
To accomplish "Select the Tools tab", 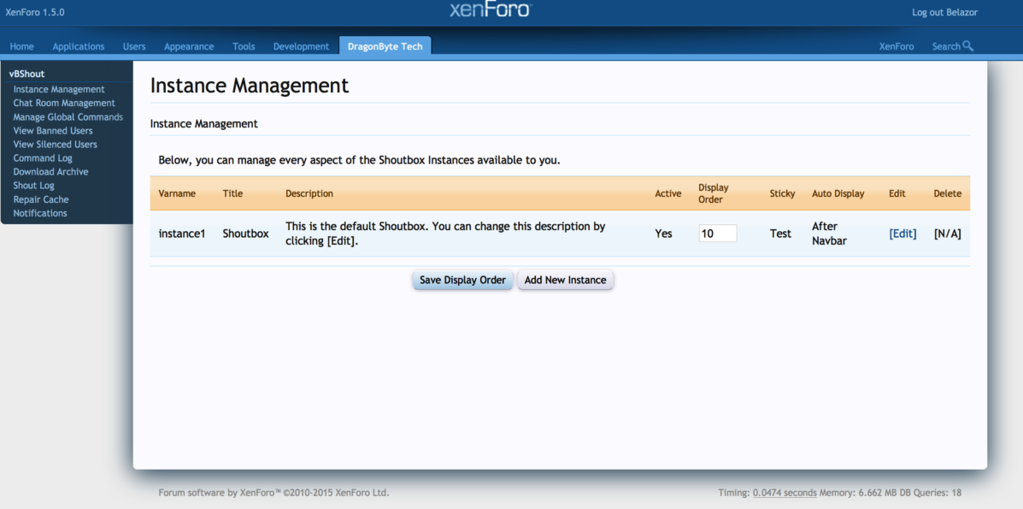I will (x=243, y=46).
